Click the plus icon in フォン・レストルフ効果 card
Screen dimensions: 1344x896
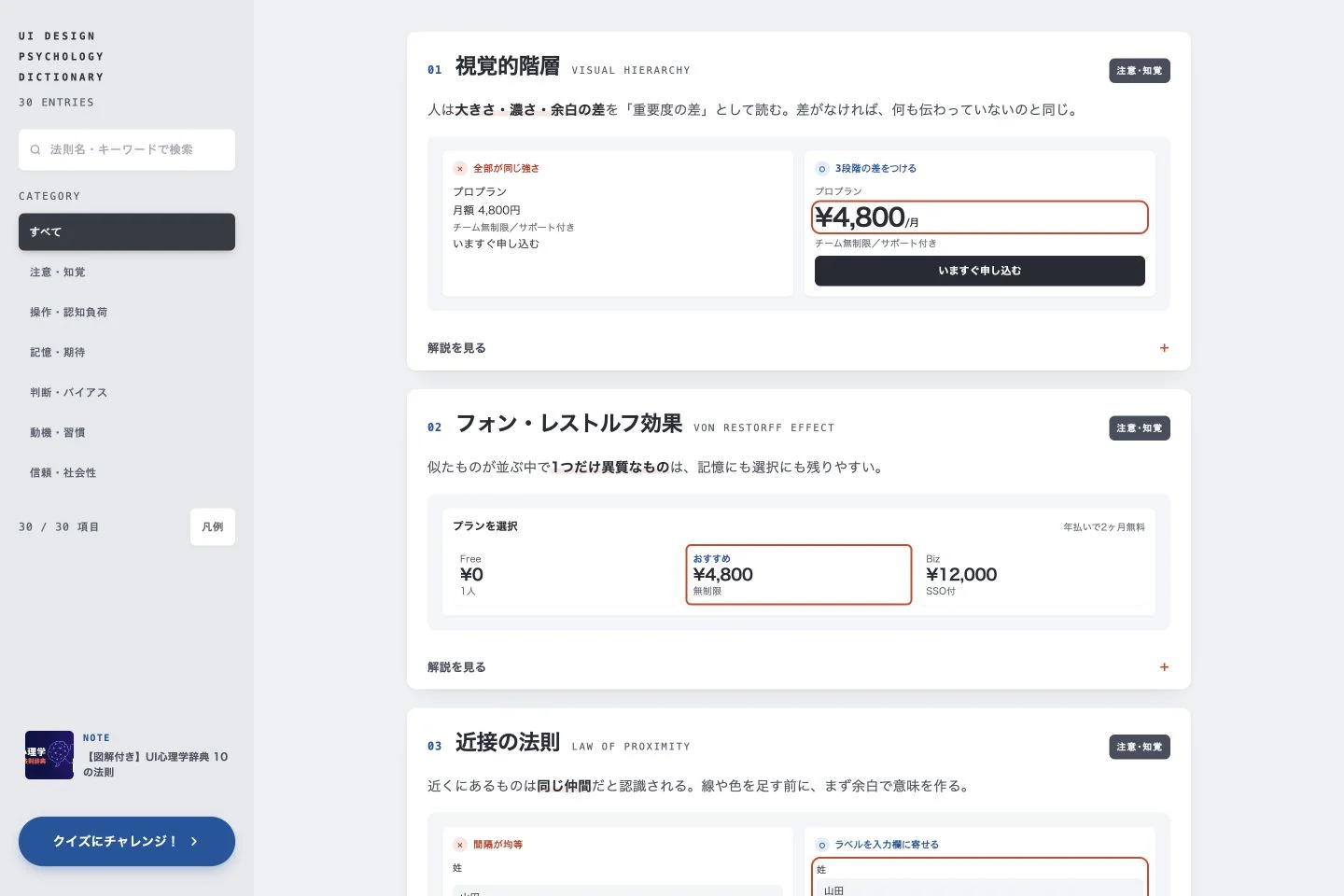click(1164, 667)
